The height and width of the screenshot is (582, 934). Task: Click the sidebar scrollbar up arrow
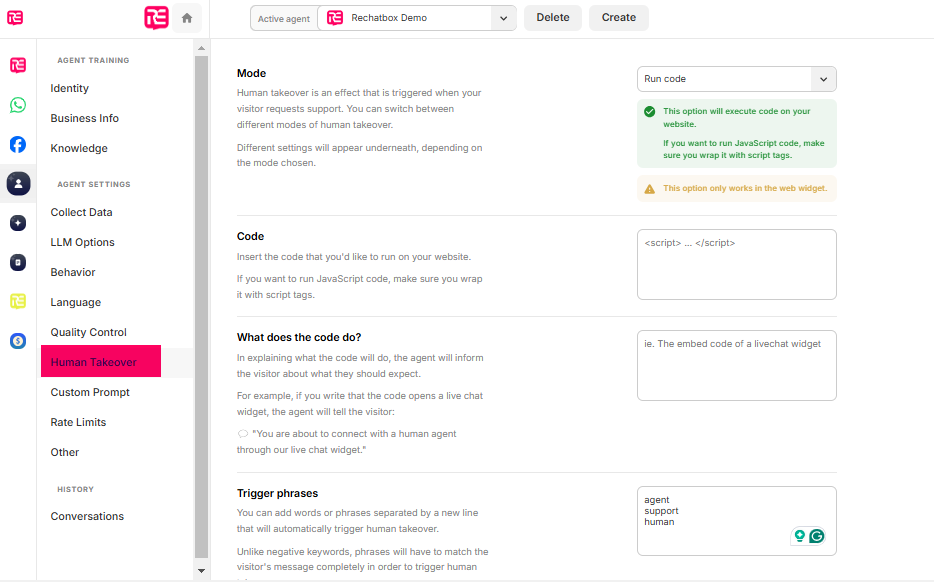201,48
